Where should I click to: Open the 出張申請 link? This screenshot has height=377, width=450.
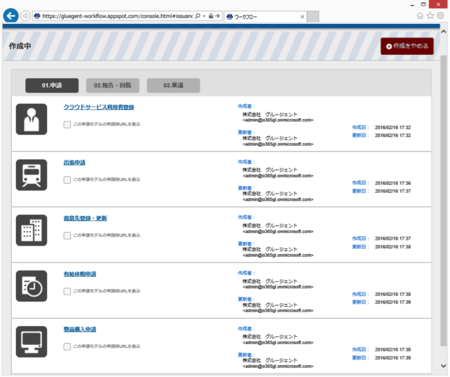74,163
